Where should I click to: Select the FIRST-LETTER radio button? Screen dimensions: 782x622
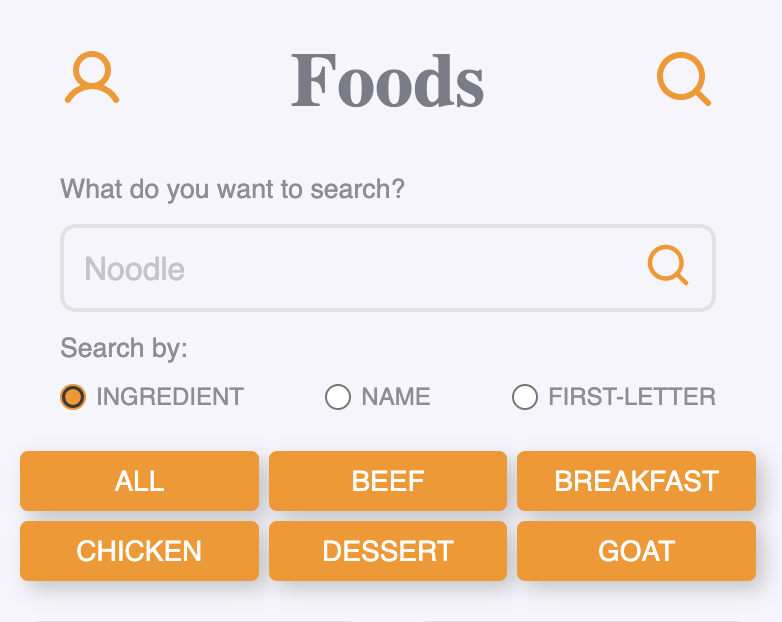click(525, 397)
